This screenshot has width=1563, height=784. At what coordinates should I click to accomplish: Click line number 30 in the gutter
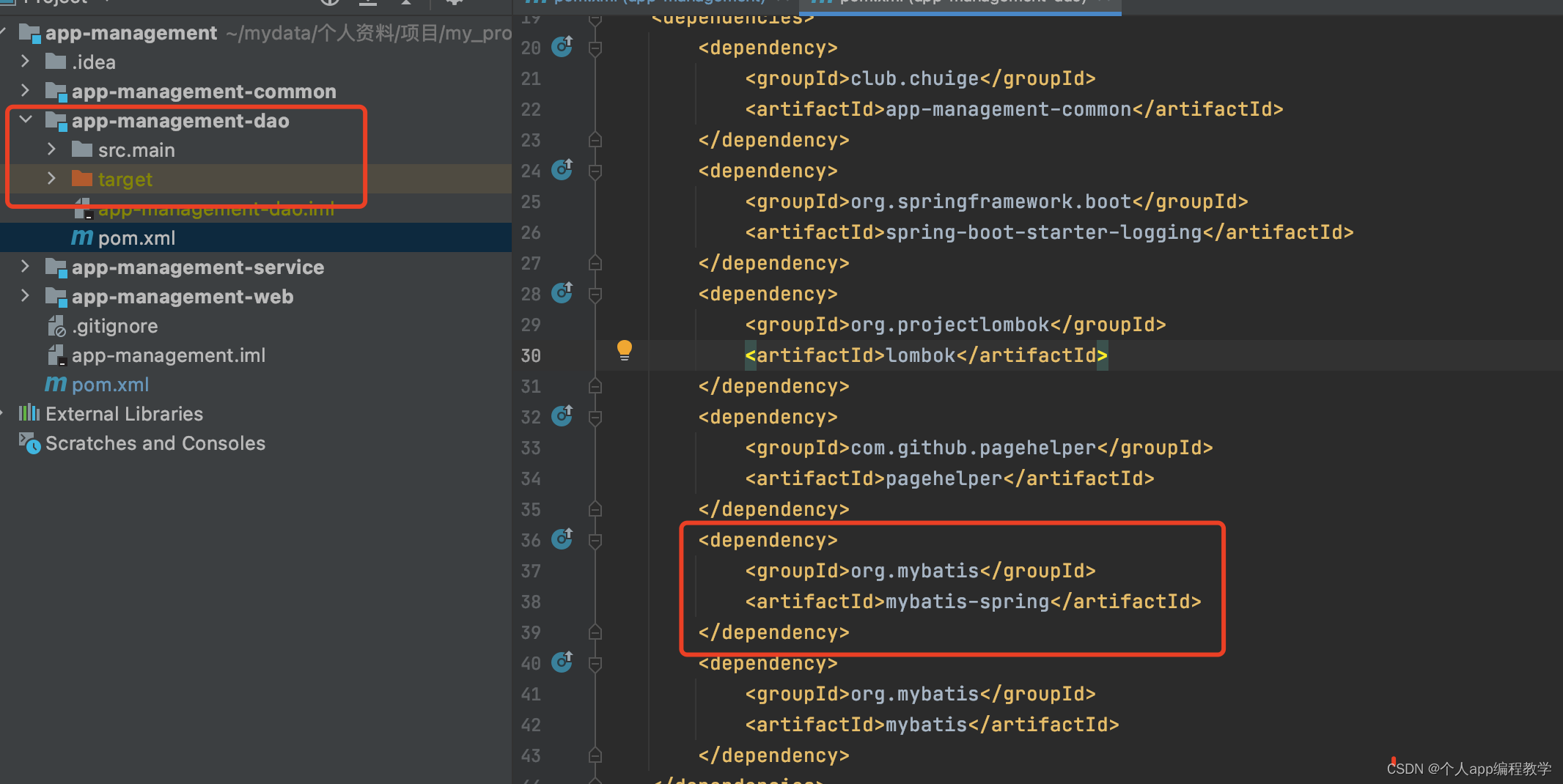click(531, 355)
